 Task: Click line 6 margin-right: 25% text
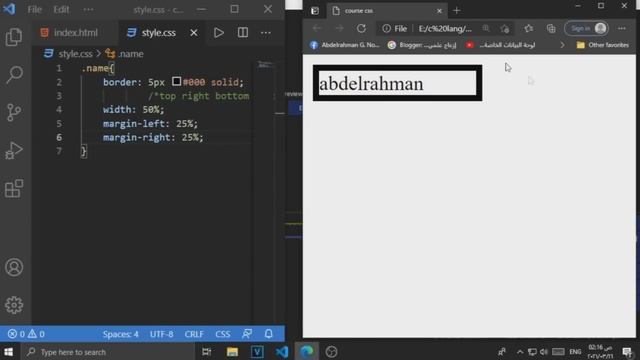point(153,137)
